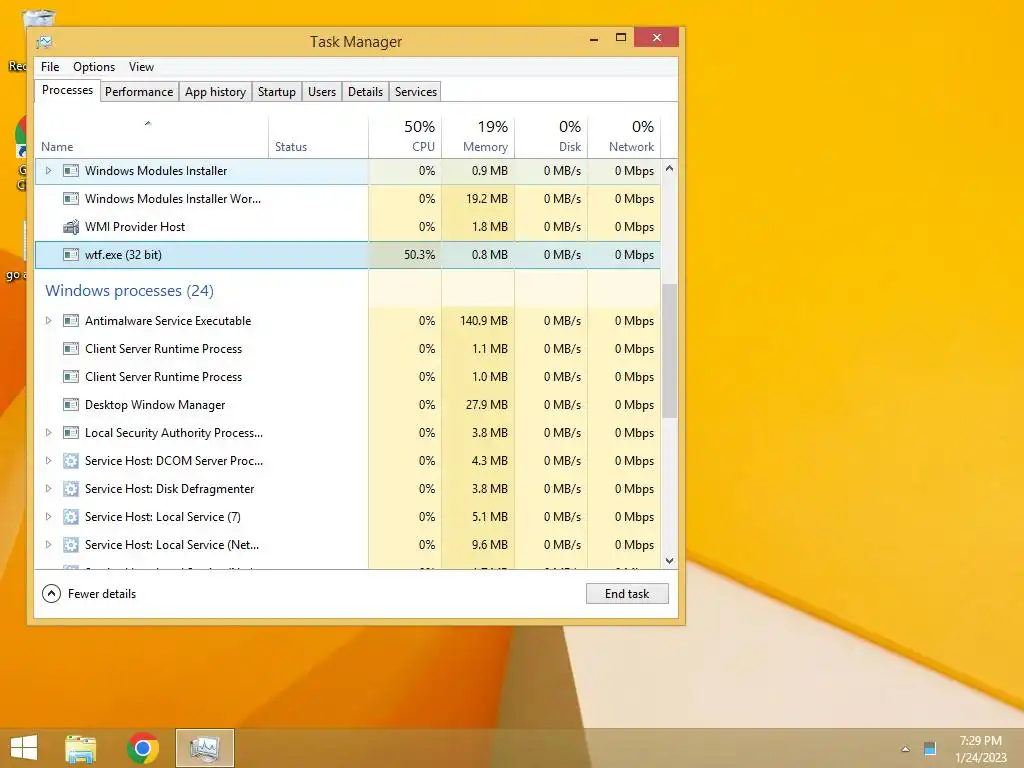Image resolution: width=1024 pixels, height=768 pixels.
Task: Click the Windows Modules Installer process icon
Action: coord(71,171)
